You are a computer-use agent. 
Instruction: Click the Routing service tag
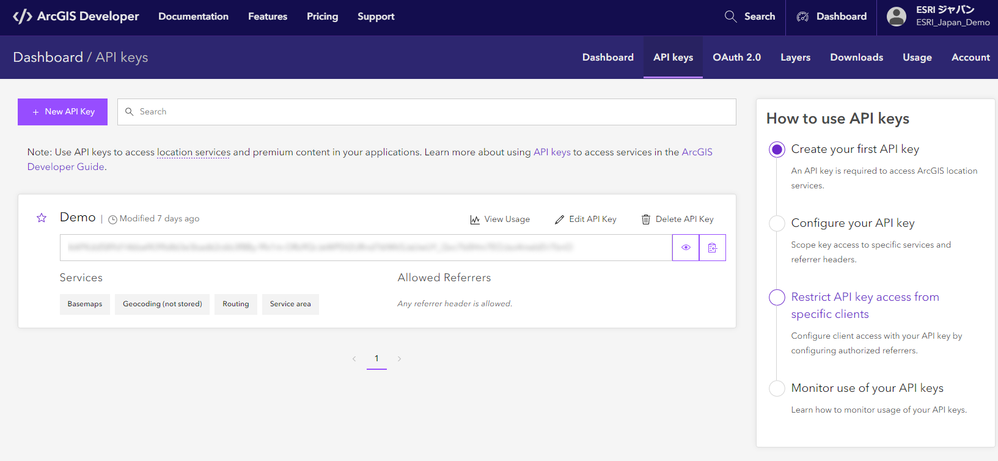point(235,304)
